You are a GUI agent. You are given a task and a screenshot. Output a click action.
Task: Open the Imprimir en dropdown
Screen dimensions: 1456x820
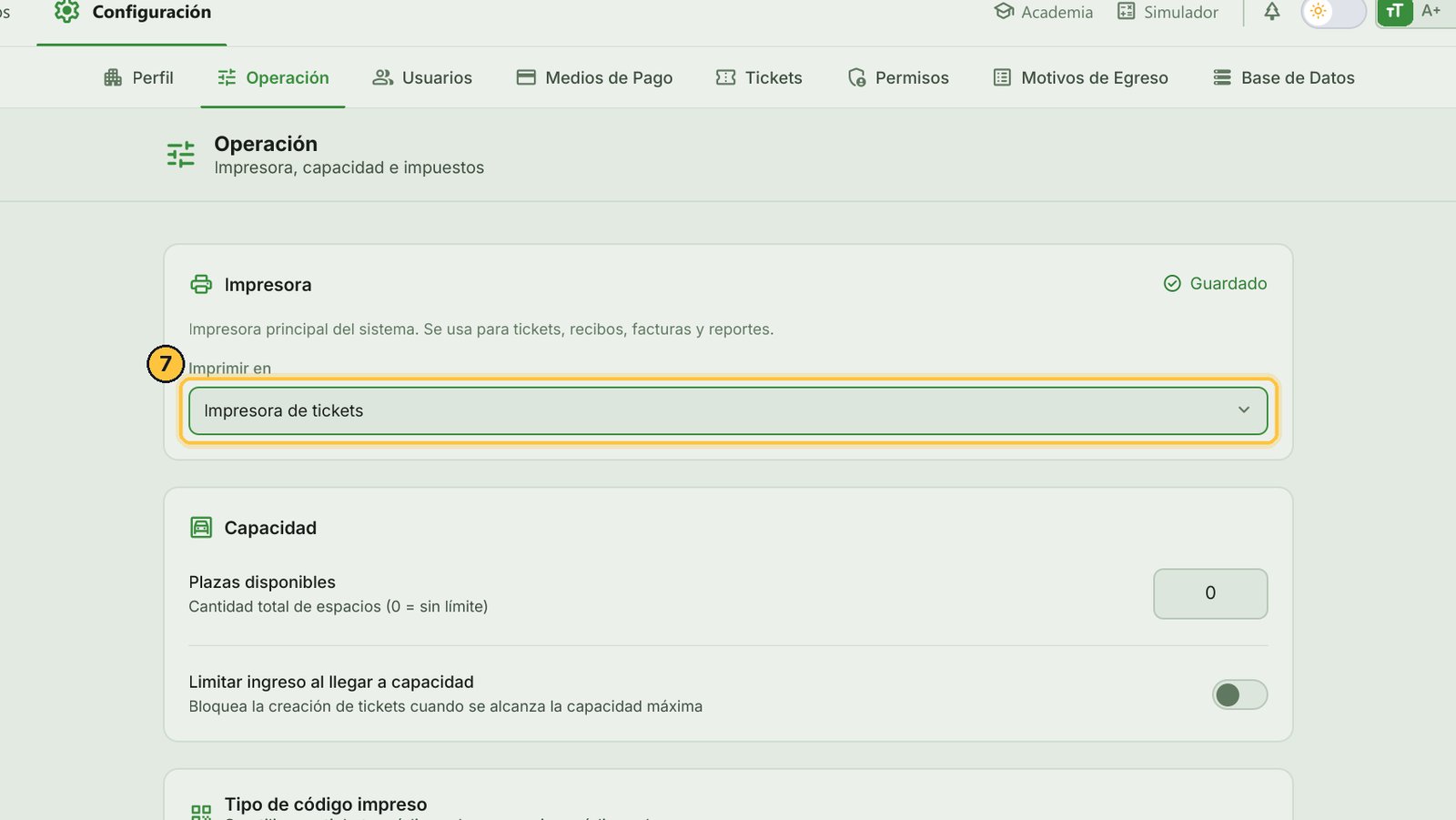728,410
